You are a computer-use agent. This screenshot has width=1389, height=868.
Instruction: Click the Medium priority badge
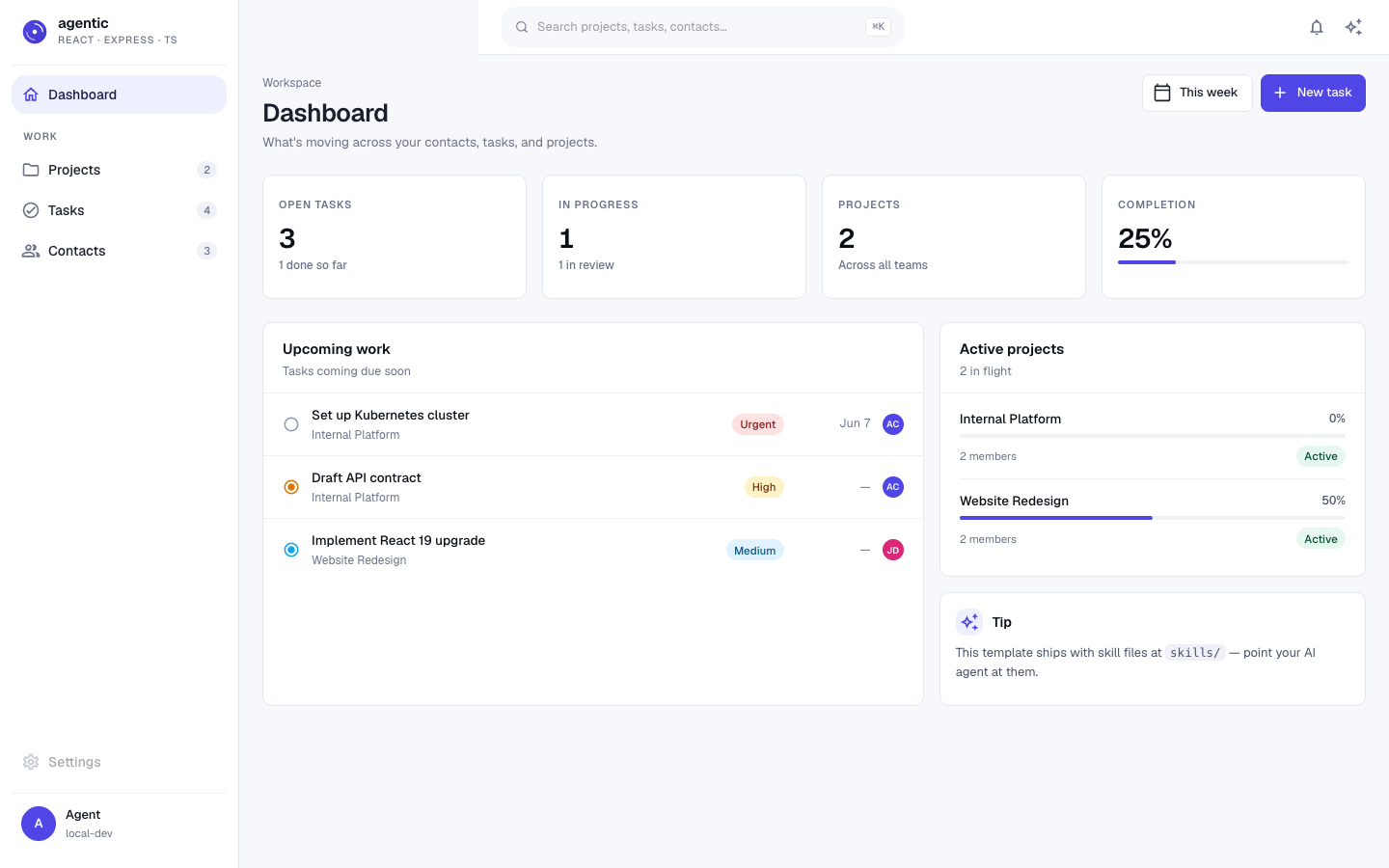[x=755, y=551]
